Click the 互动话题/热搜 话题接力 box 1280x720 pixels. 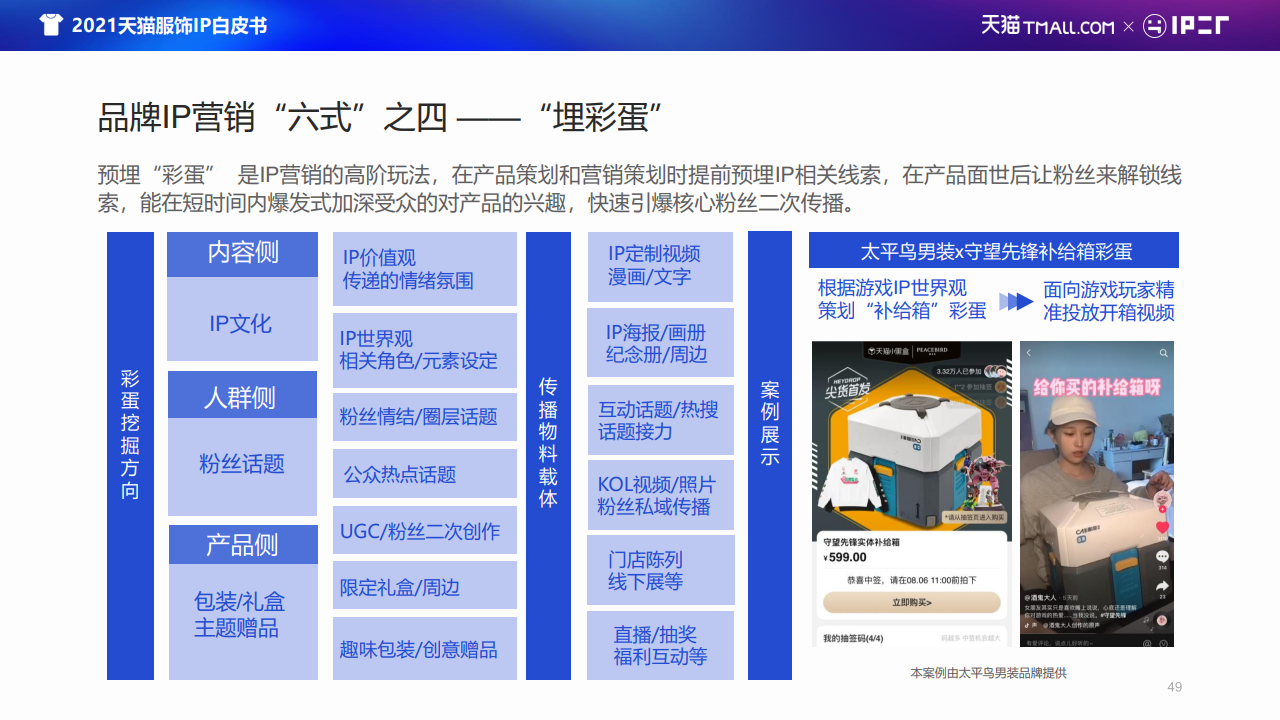[660, 420]
